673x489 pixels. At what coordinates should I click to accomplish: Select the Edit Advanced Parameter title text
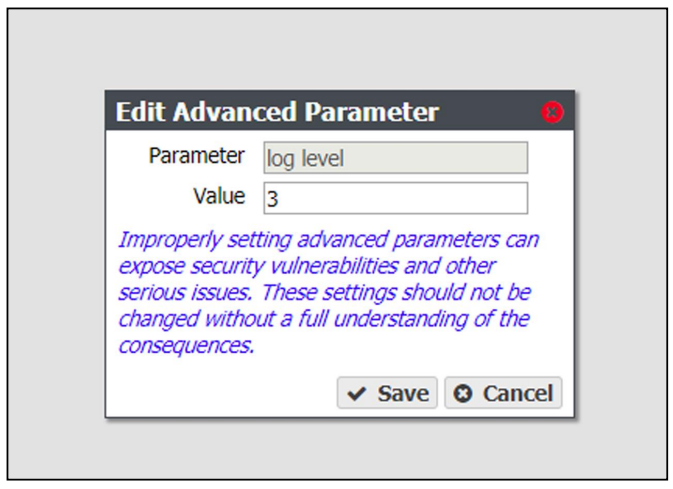(277, 112)
